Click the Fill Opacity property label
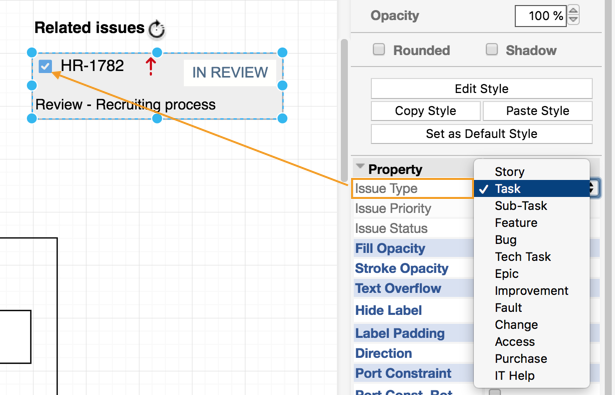Viewport: 615px width, 395px height. point(390,248)
